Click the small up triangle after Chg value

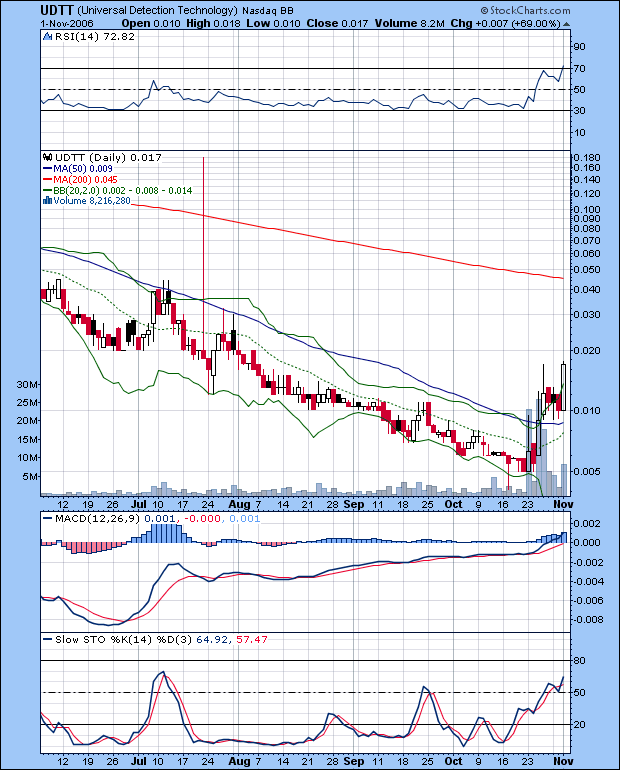pyautogui.click(x=566, y=24)
